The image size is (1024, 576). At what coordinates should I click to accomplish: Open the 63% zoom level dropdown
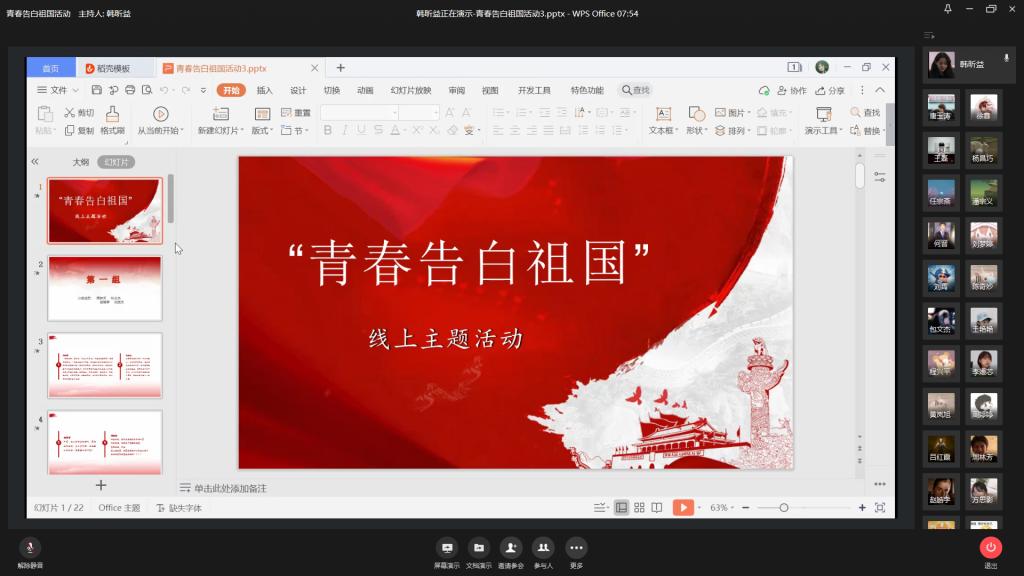tap(723, 508)
